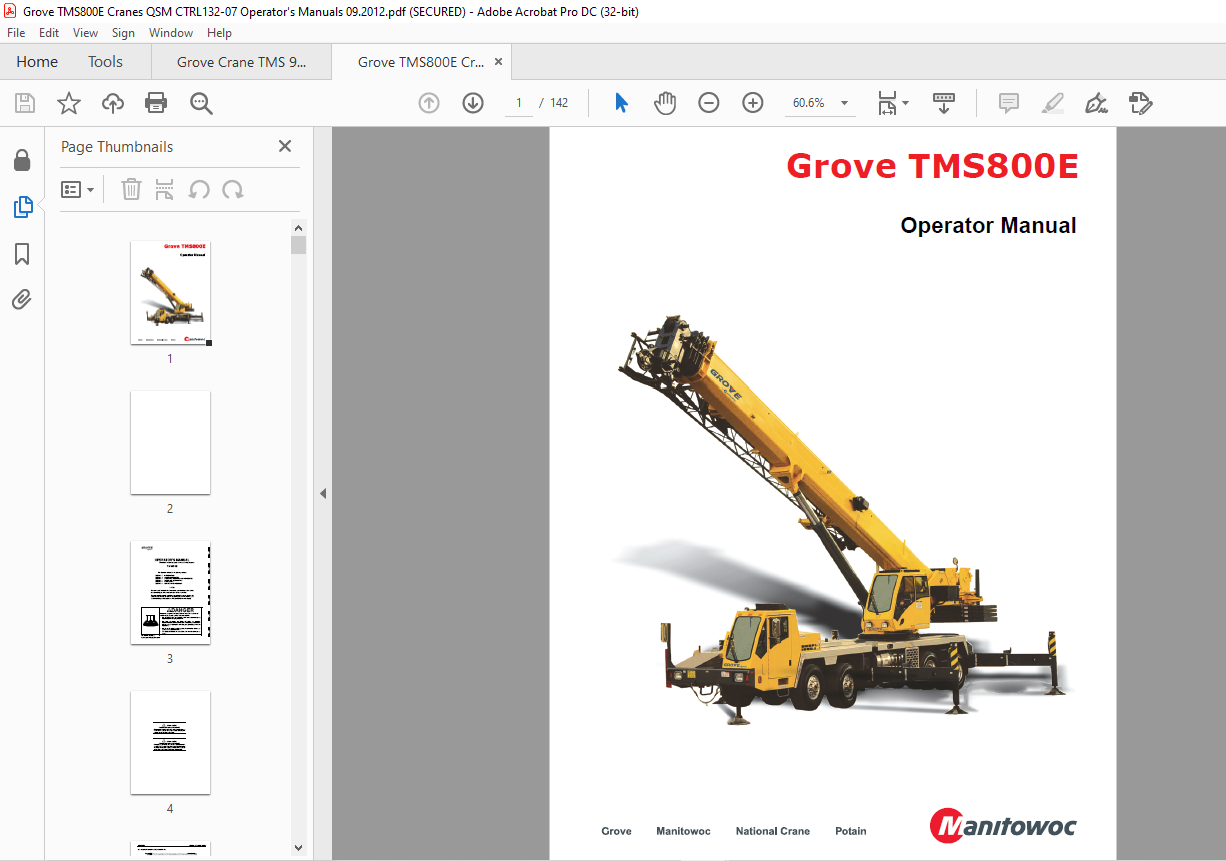
Task: Toggle the page thumbnails sidebar icon
Action: pos(22,207)
